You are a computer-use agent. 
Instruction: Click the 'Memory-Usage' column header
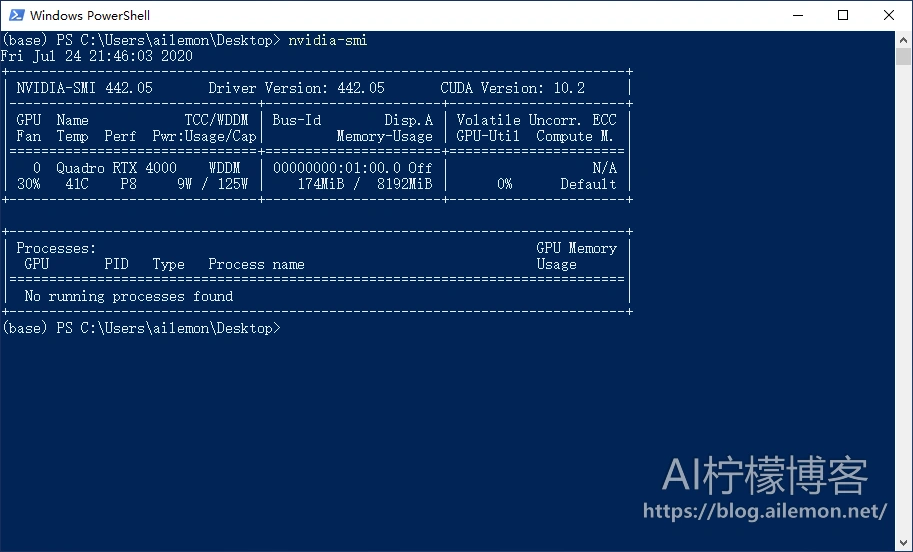coord(384,136)
